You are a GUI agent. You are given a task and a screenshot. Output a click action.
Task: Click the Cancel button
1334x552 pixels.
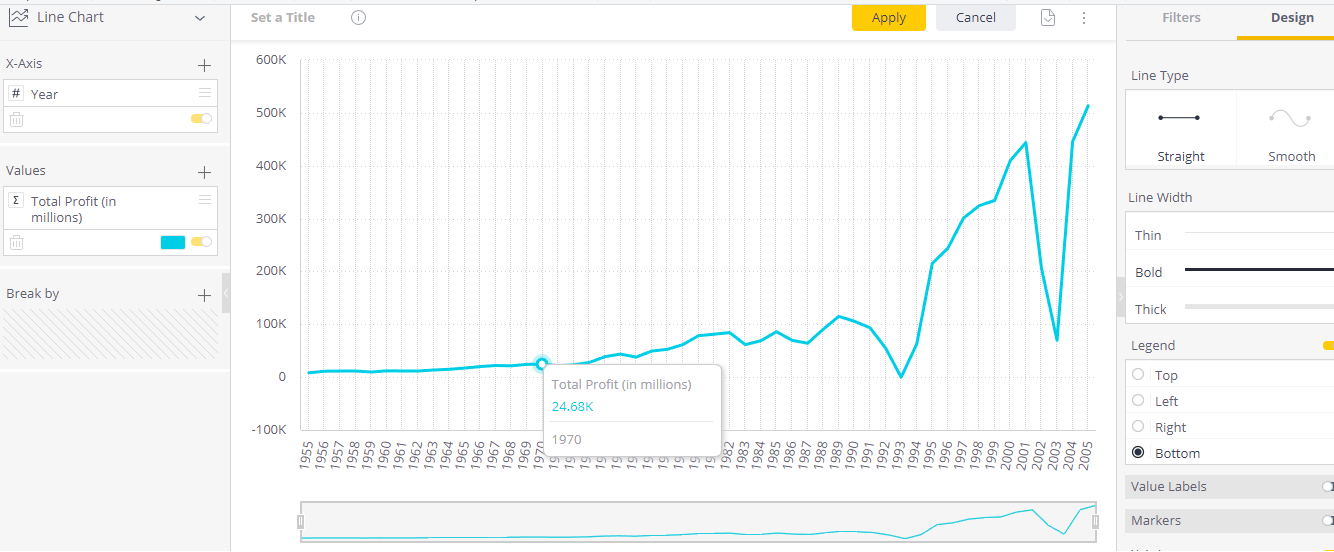(976, 17)
